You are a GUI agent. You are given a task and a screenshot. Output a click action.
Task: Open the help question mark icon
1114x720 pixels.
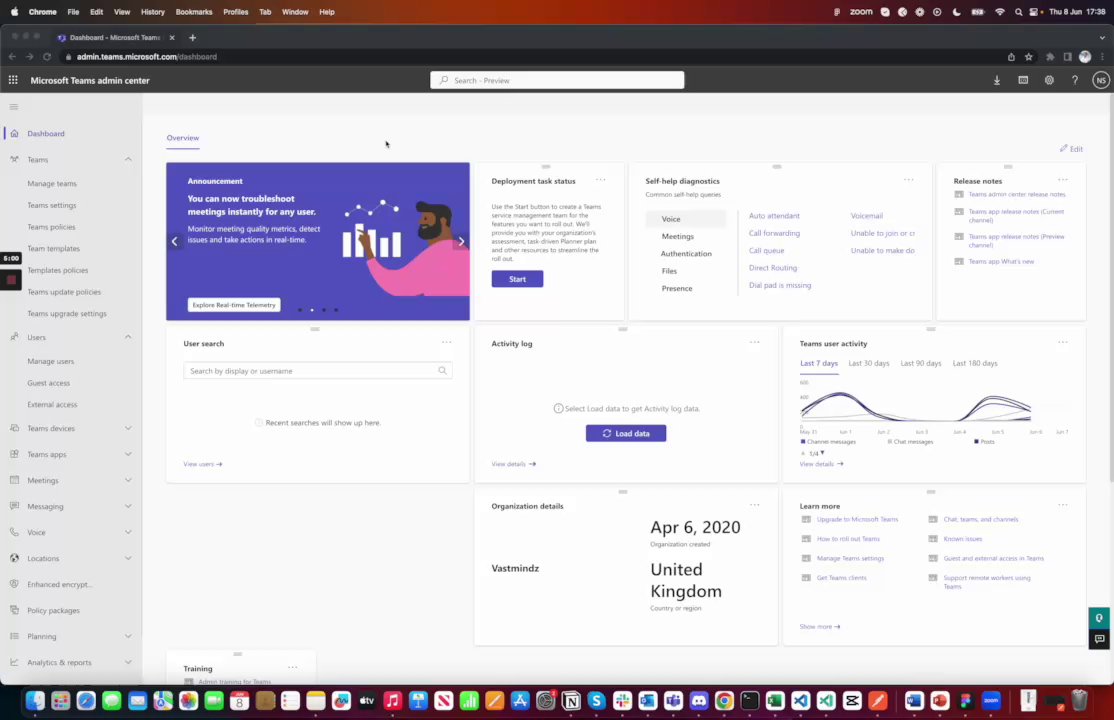tap(1075, 80)
